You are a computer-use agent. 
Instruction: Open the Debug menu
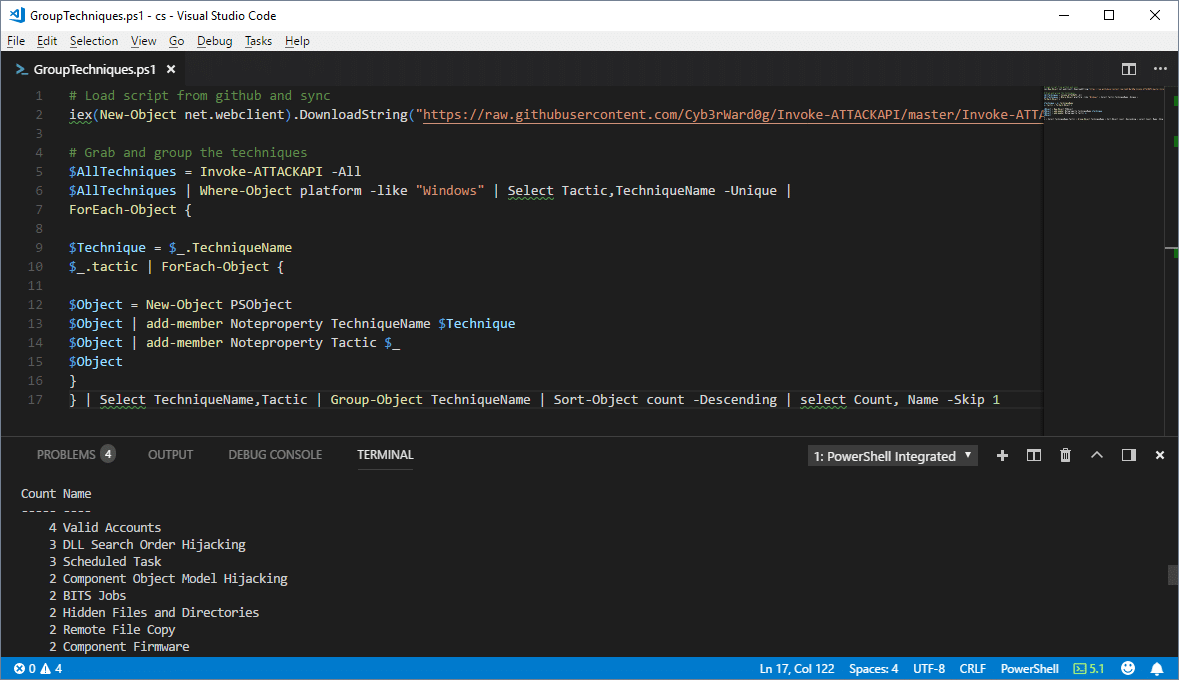click(x=214, y=41)
